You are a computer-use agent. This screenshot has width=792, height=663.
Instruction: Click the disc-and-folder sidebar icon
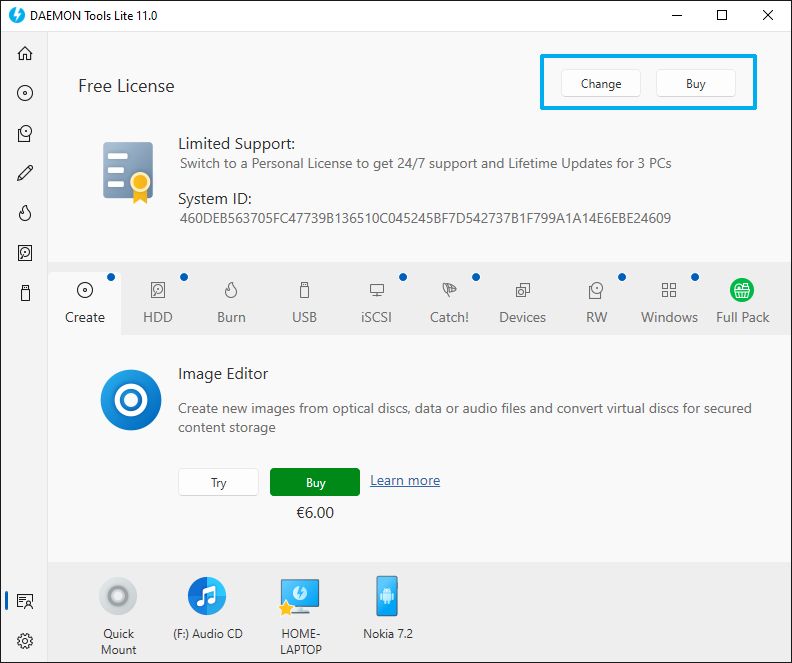point(25,133)
